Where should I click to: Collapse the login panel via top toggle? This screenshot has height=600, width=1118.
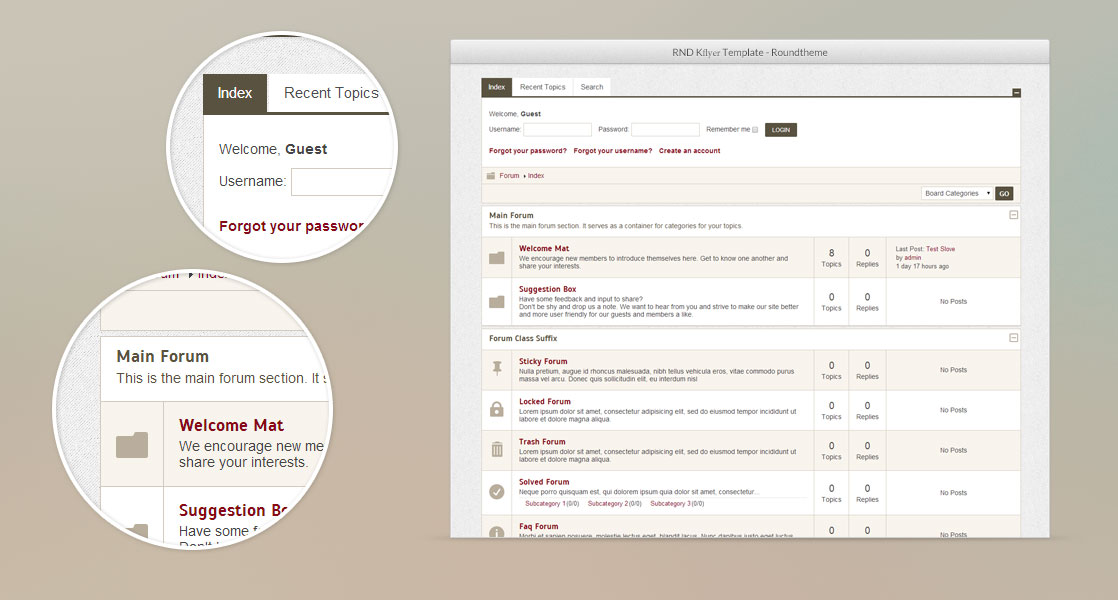pos(1017,93)
